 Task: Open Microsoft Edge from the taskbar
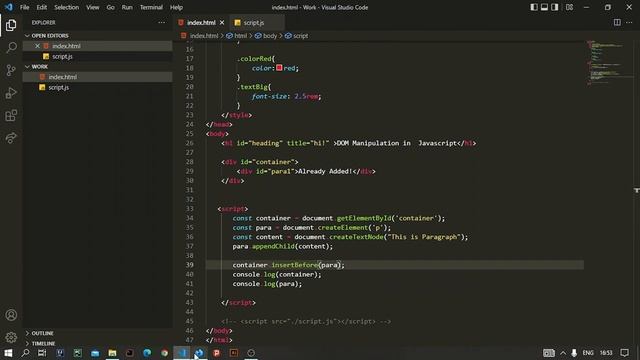147,353
